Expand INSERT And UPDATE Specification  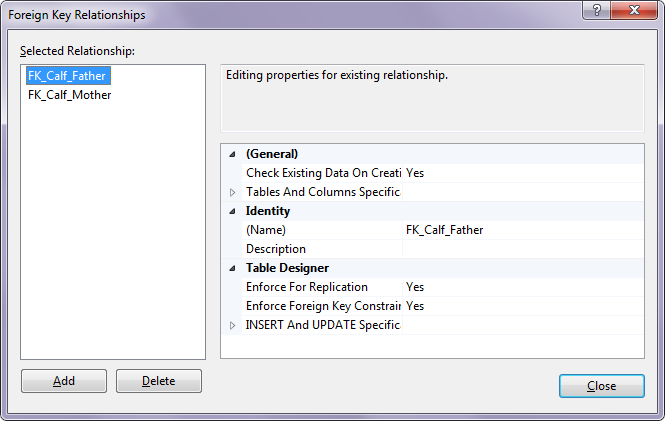pos(233,325)
